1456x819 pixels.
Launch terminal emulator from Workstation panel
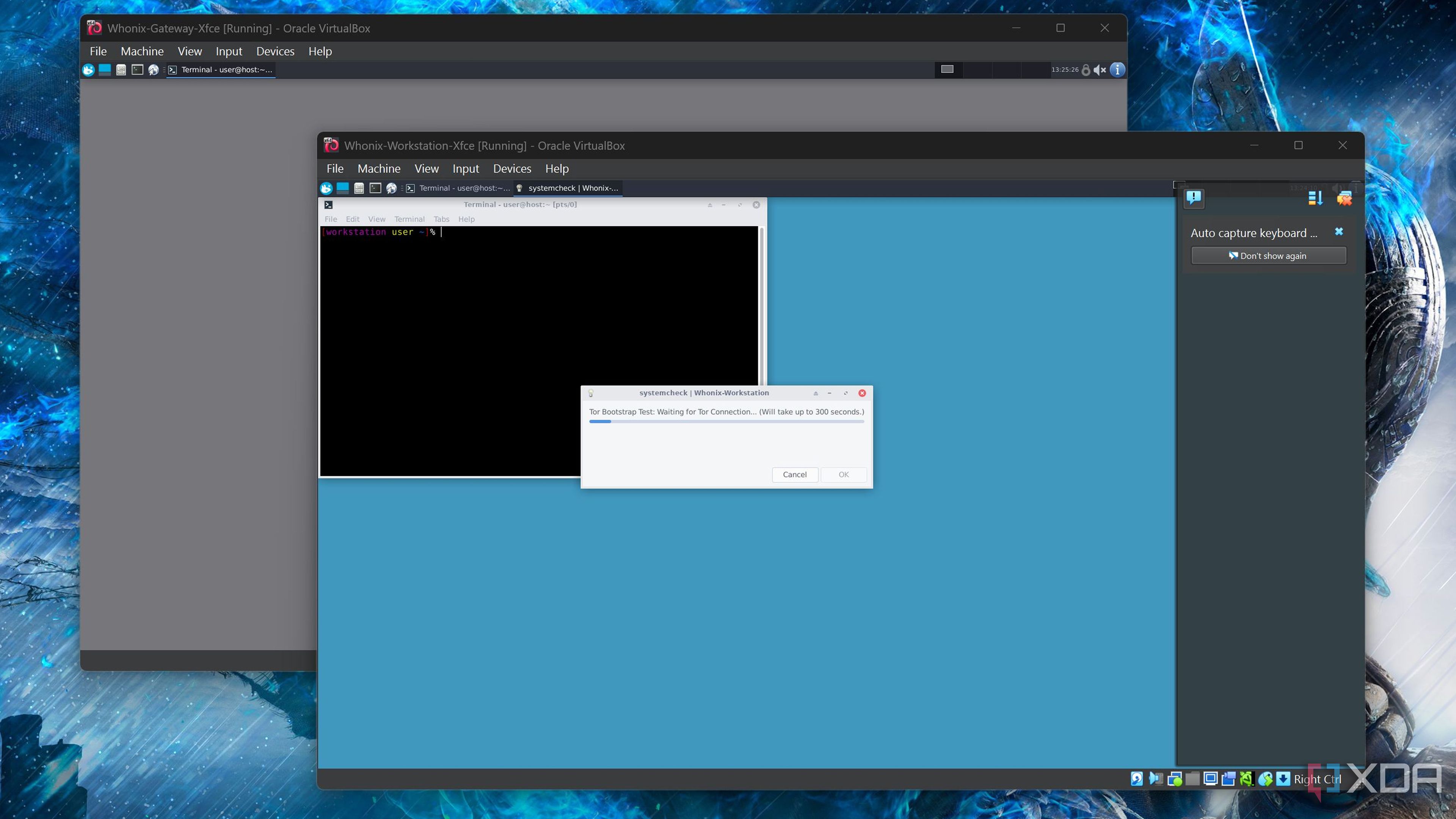[x=375, y=188]
